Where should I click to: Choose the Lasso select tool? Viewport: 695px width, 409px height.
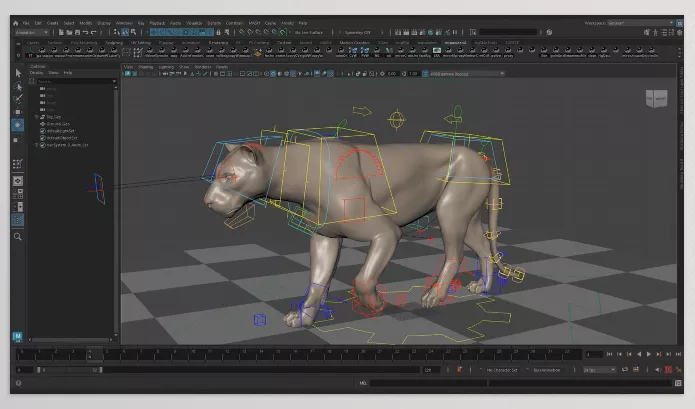18,86
